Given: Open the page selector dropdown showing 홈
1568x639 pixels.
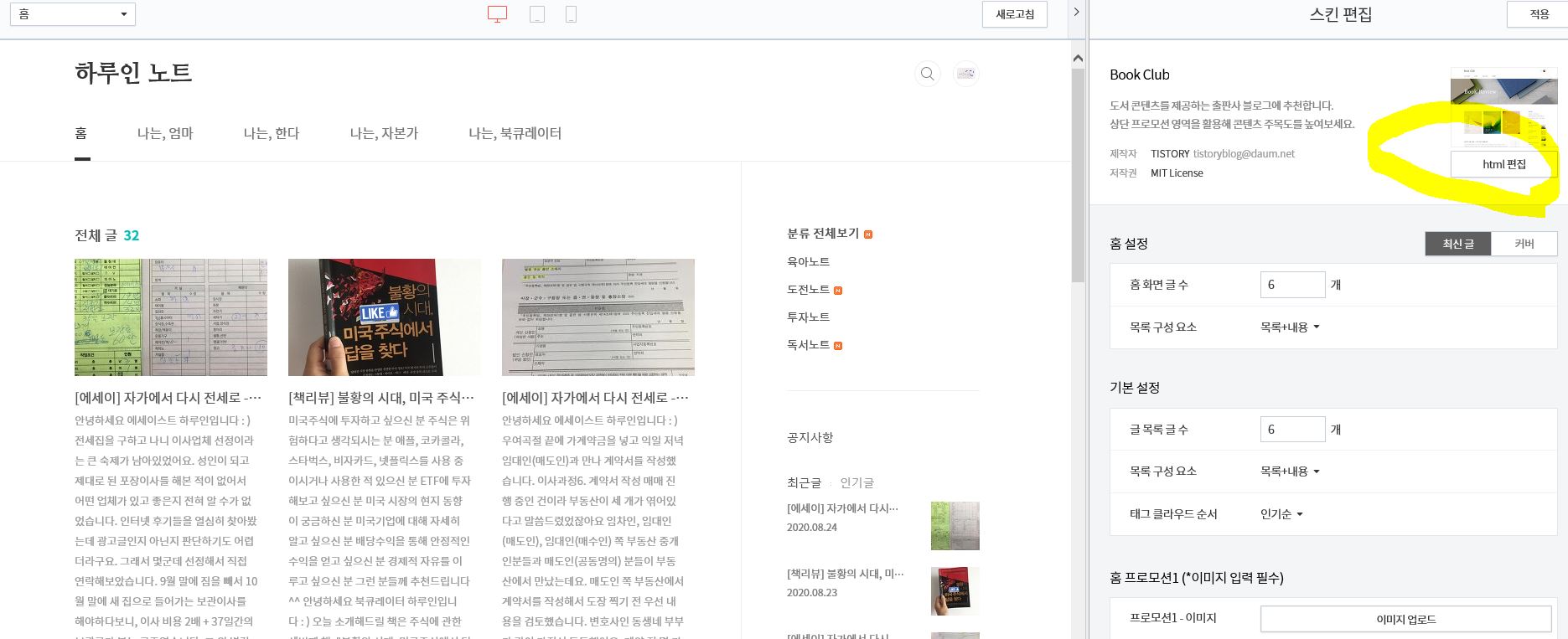Looking at the screenshot, I should (x=73, y=14).
